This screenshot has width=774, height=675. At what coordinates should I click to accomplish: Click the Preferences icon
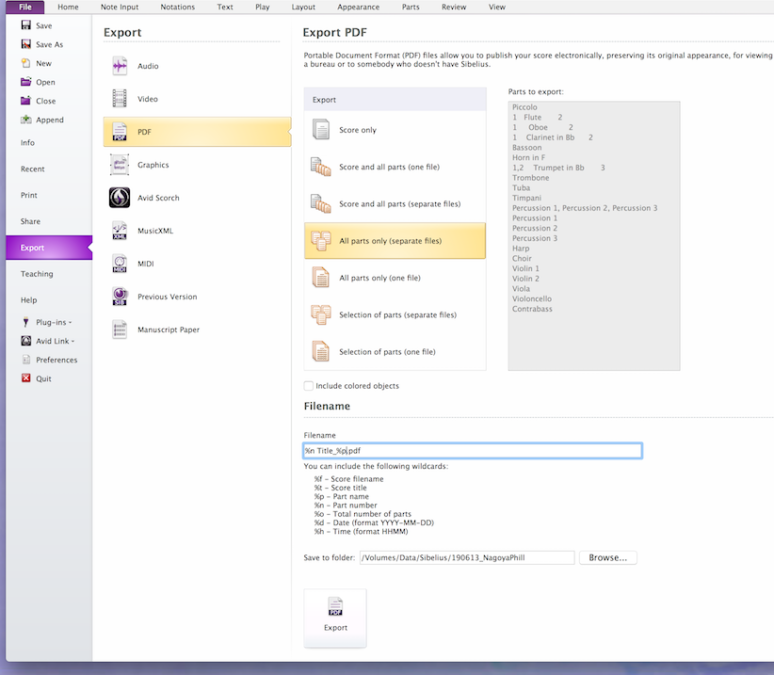pos(26,359)
